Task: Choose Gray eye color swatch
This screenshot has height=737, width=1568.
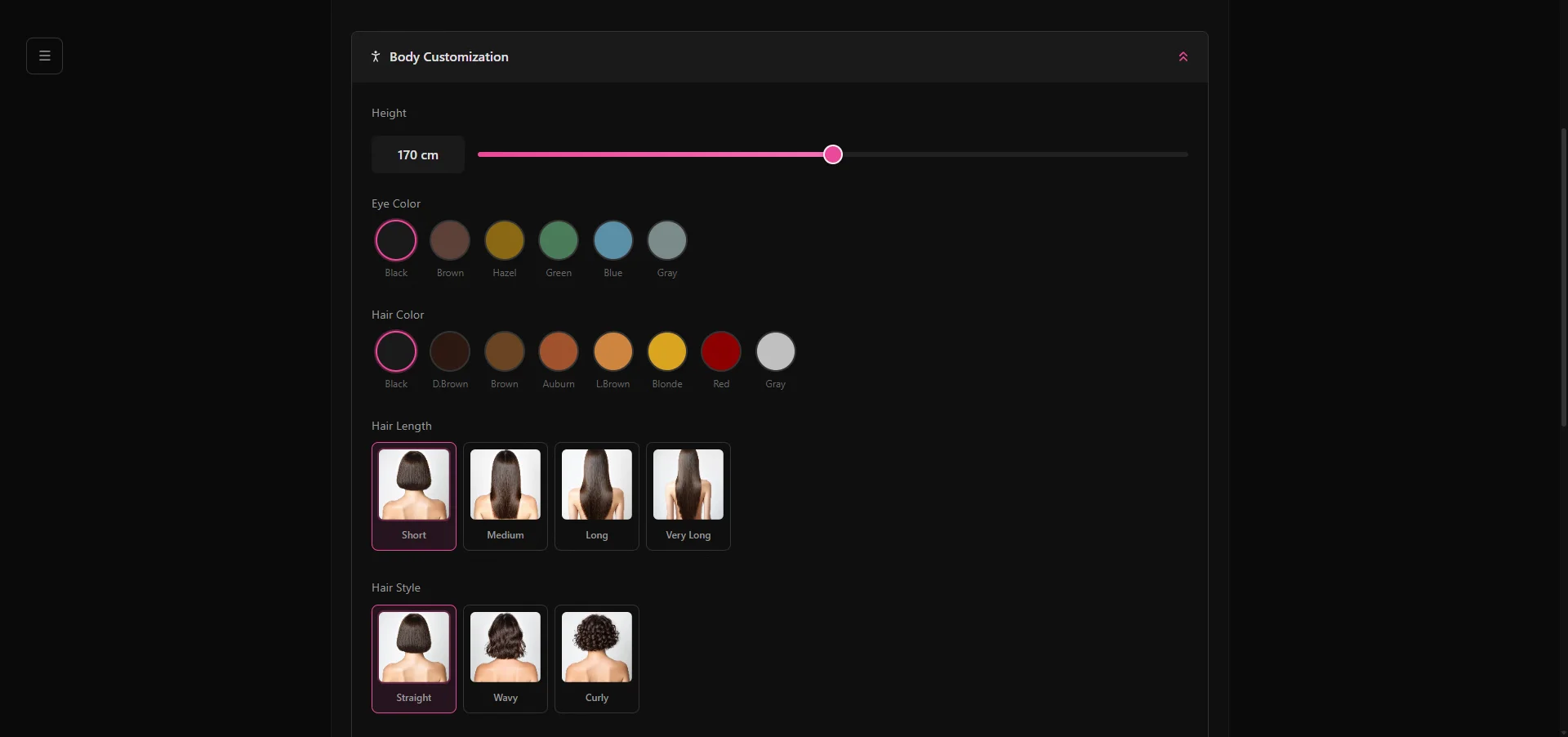Action: click(667, 240)
